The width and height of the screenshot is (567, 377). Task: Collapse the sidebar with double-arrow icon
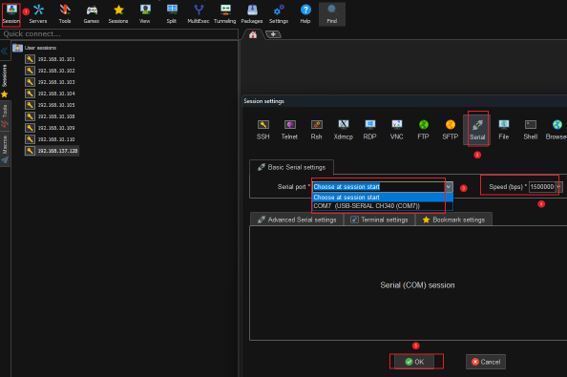coord(4,51)
